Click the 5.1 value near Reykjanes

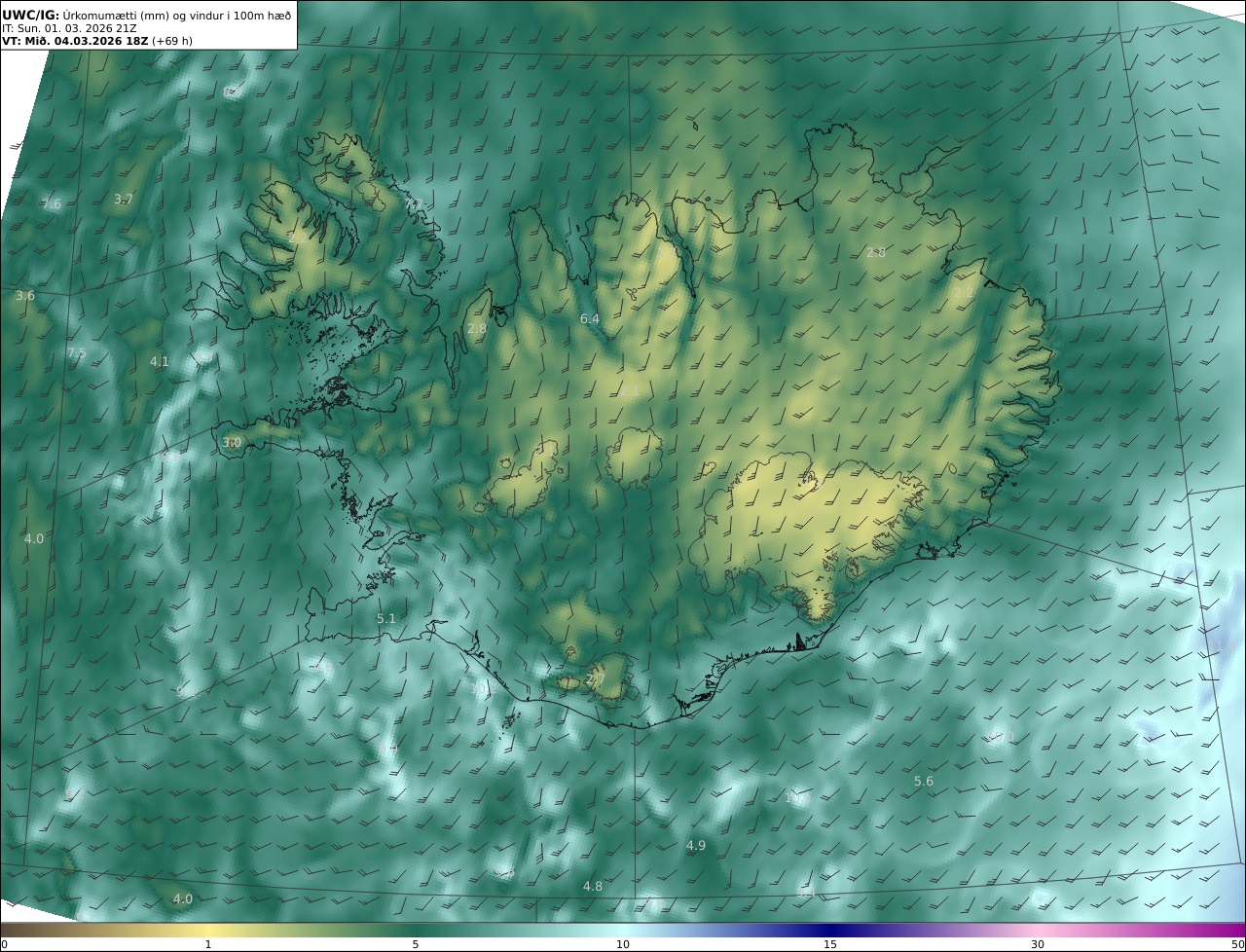(x=386, y=618)
